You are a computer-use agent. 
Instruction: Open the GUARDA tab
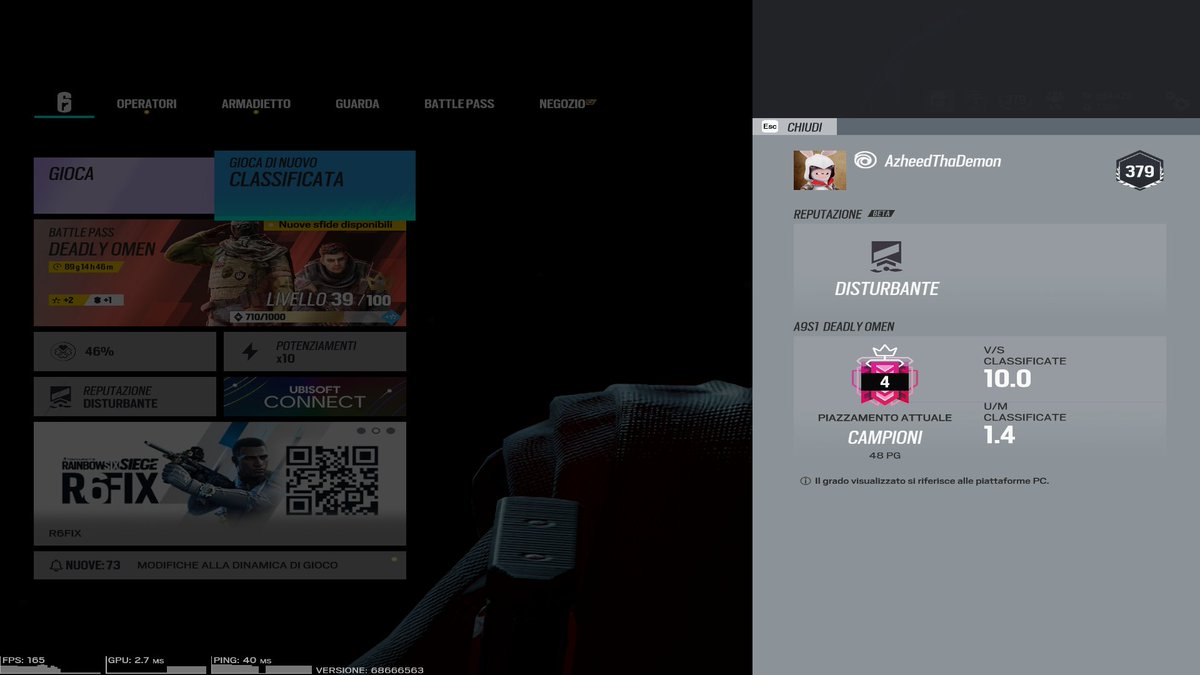coord(357,104)
